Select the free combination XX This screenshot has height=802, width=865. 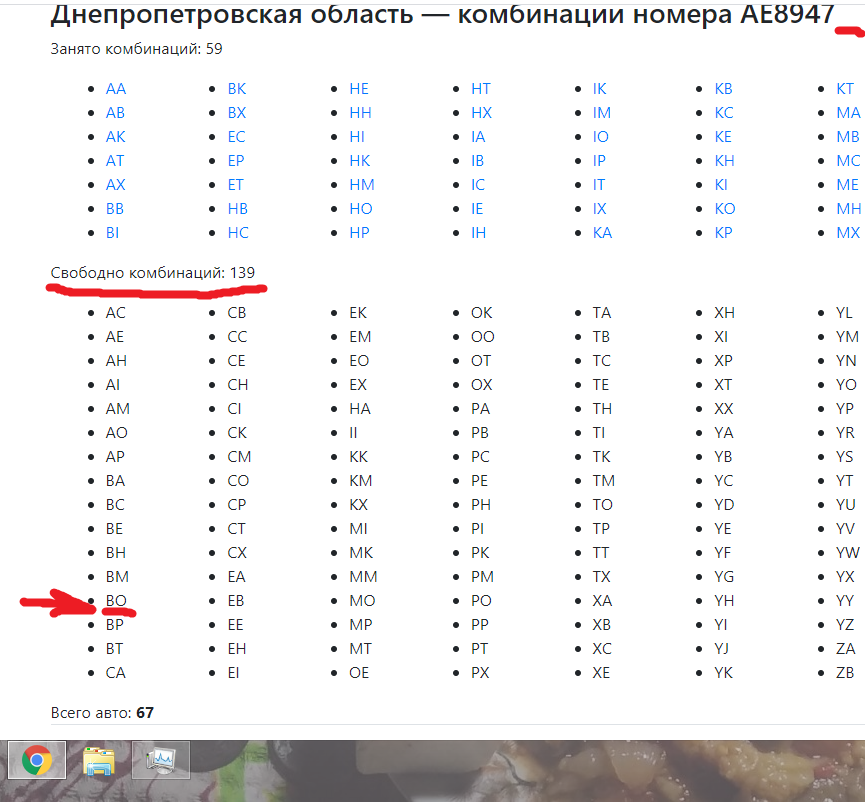pyautogui.click(x=724, y=409)
